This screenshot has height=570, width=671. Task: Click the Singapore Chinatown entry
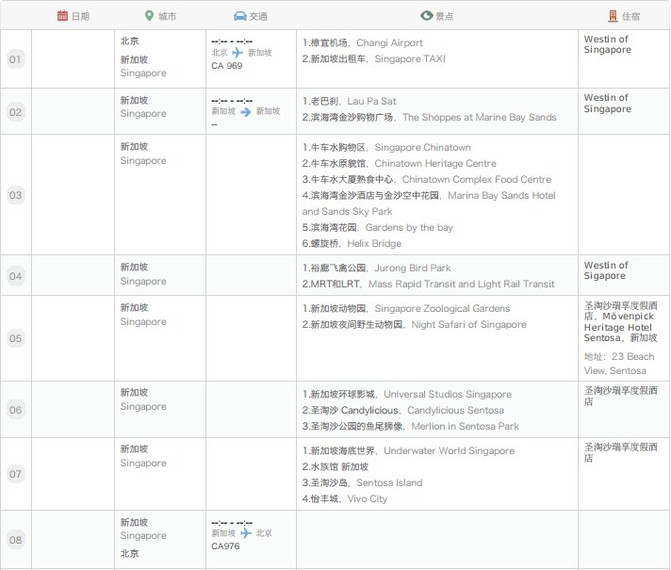click(x=386, y=147)
